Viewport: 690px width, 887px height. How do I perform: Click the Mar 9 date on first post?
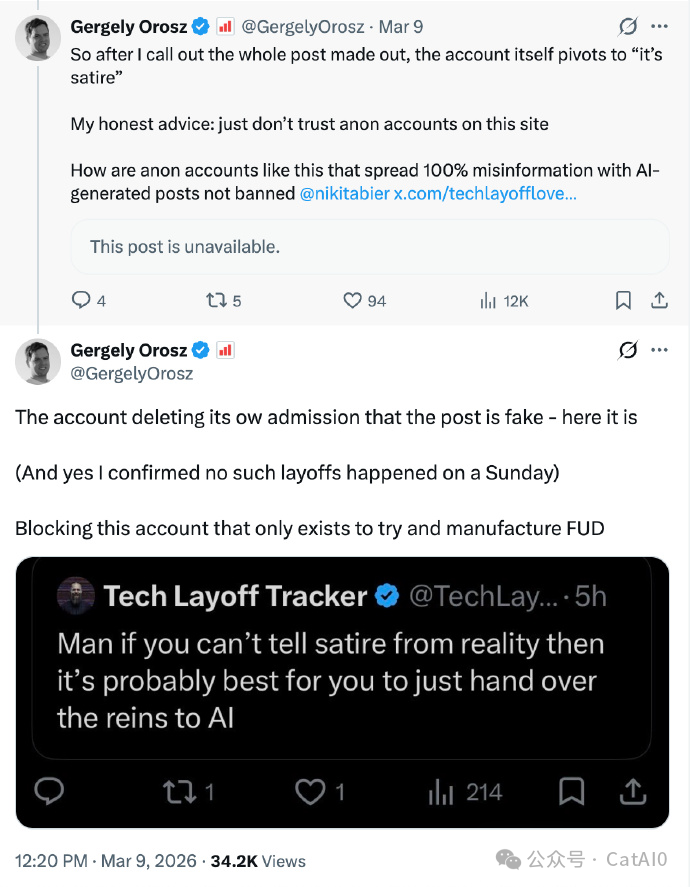[400, 28]
